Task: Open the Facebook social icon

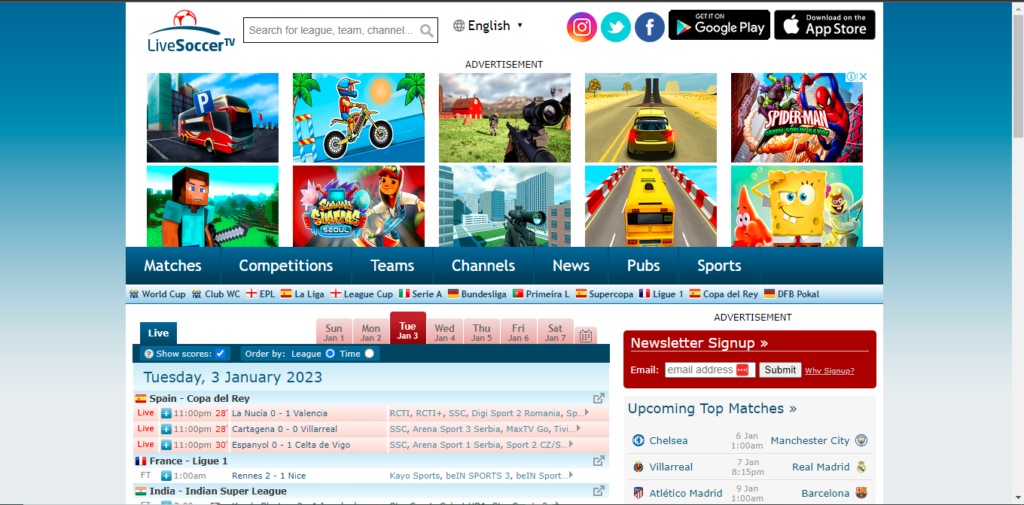Action: pyautogui.click(x=649, y=27)
